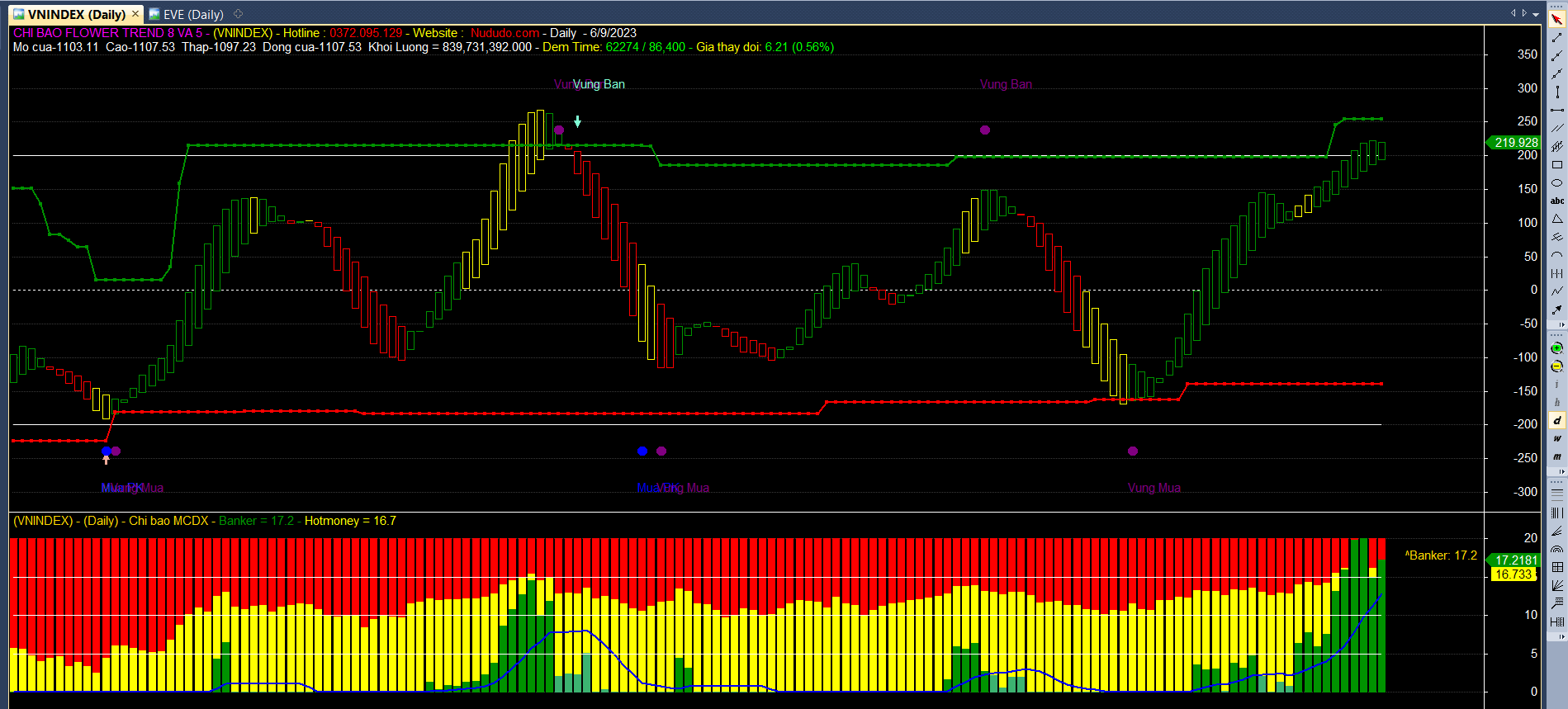Select the Fibonacci retracement lines tool
1568x709 pixels.
1557,494
